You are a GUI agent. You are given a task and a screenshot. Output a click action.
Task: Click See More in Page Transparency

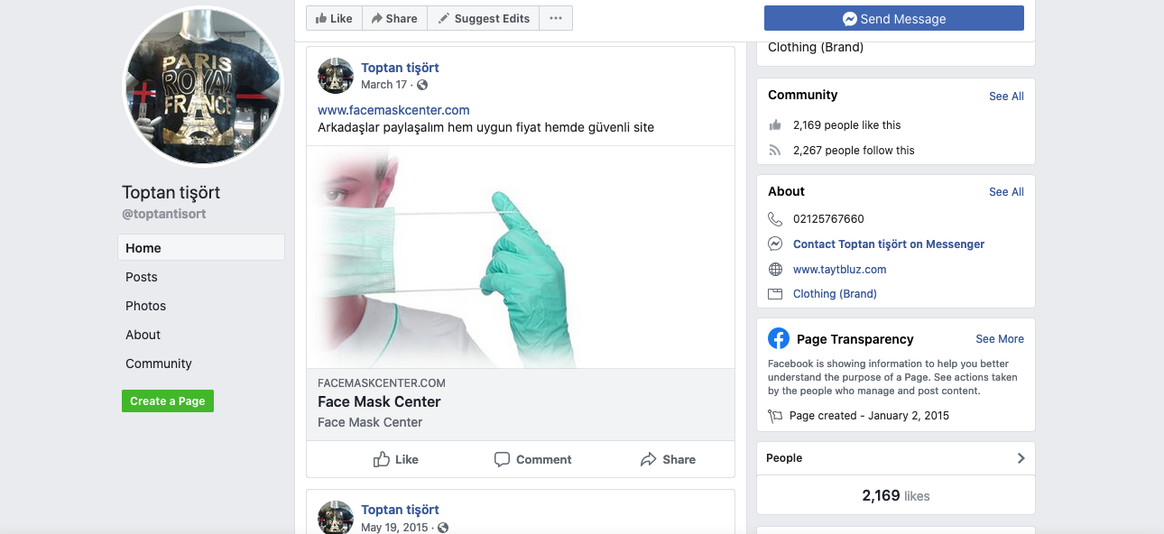point(999,339)
